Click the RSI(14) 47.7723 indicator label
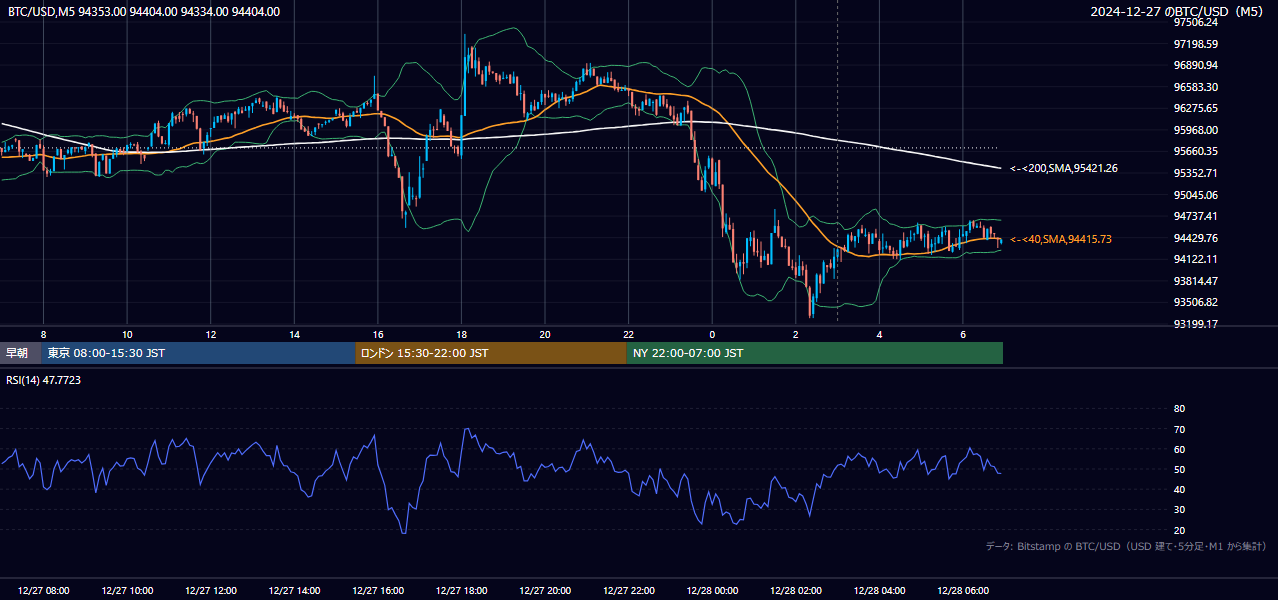The width and height of the screenshot is (1278, 600). (x=44, y=380)
